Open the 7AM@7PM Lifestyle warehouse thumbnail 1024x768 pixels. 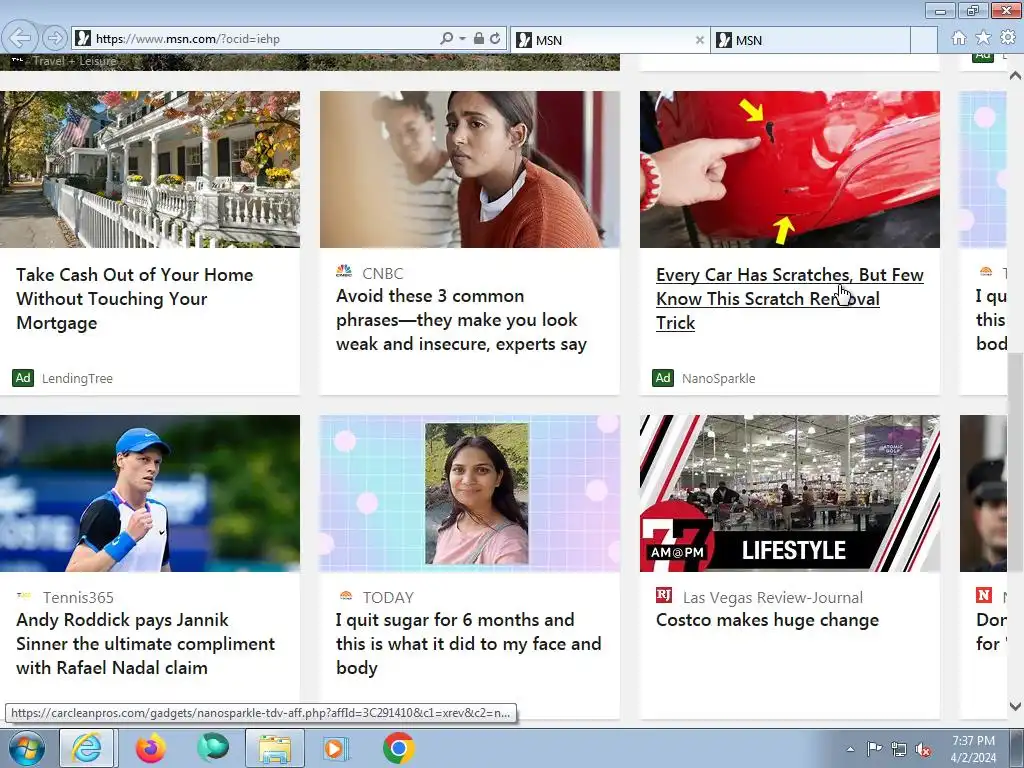(x=790, y=493)
